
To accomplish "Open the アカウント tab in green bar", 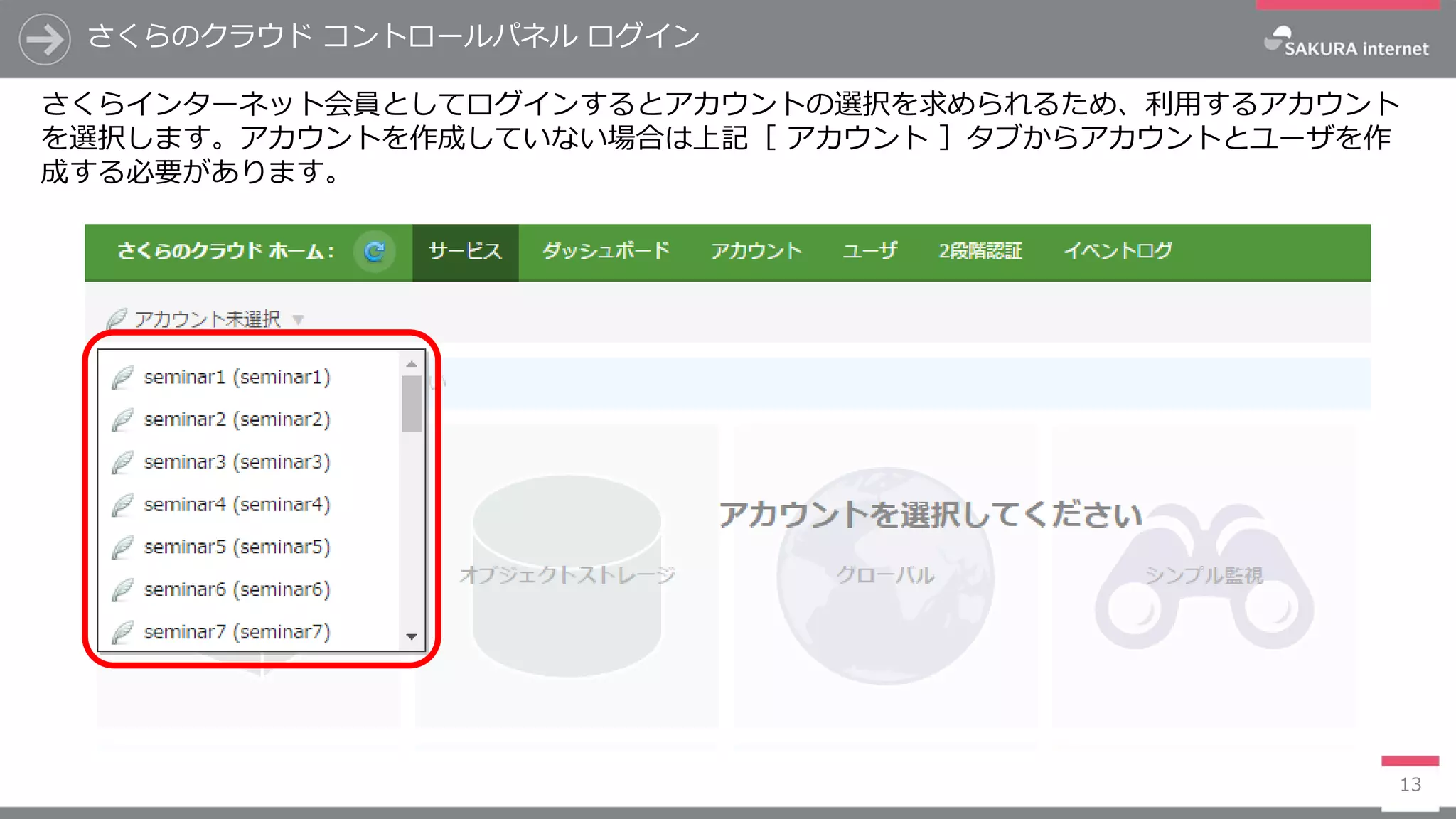I will (756, 251).
